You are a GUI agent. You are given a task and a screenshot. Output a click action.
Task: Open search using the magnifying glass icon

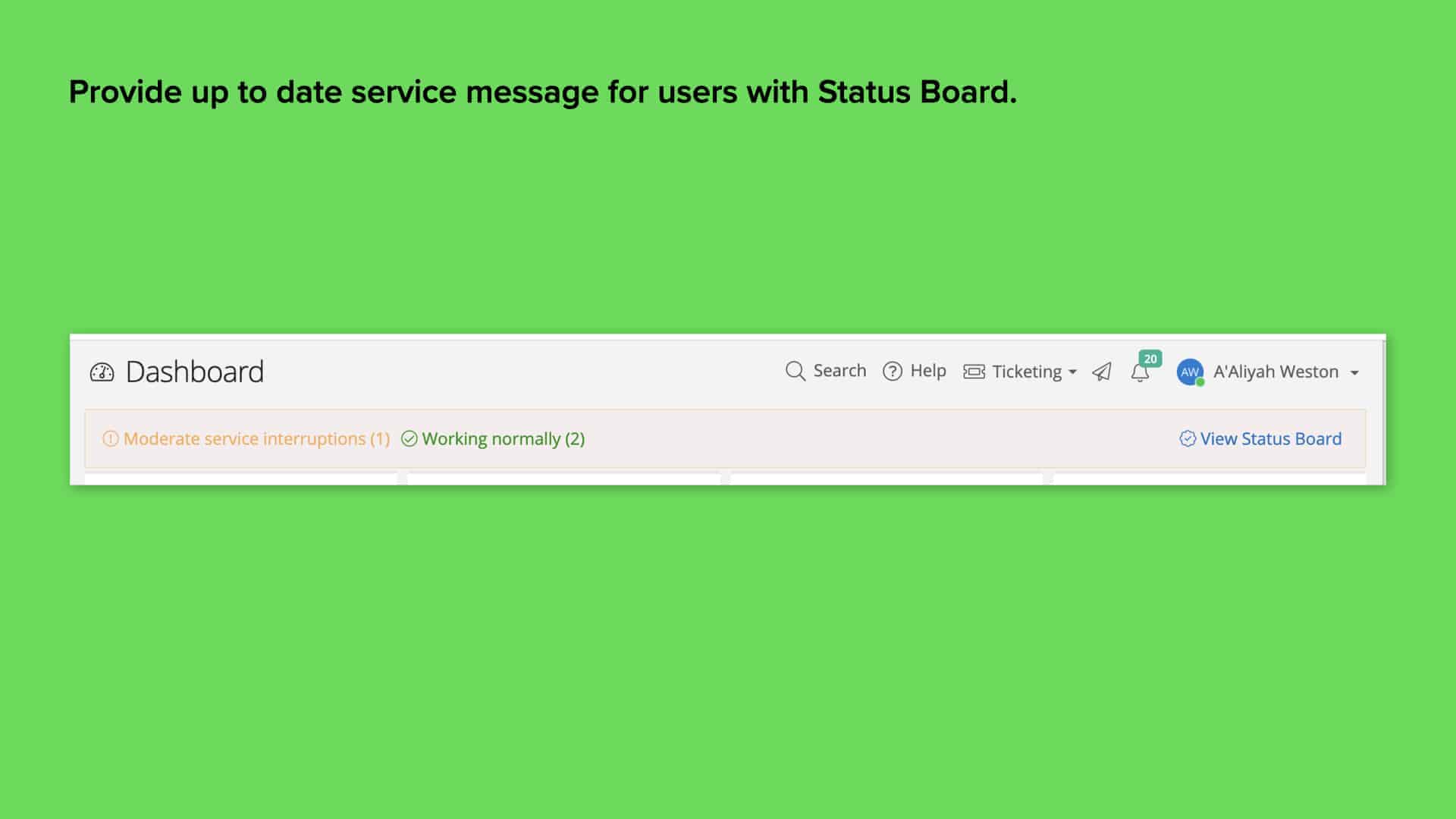(x=795, y=372)
